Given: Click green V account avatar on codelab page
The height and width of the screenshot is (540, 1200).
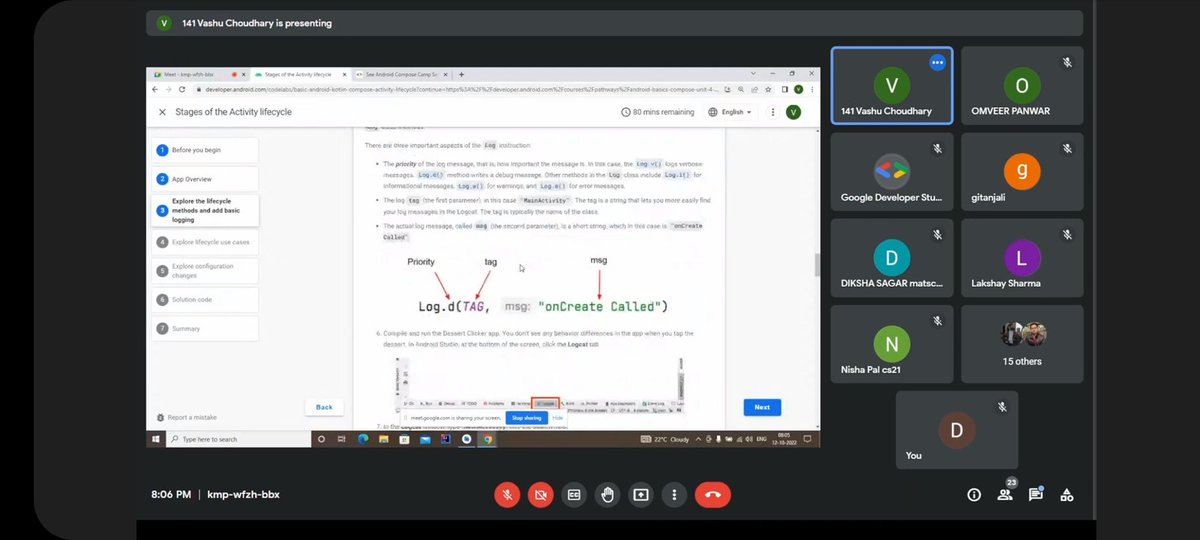Looking at the screenshot, I should point(793,112).
